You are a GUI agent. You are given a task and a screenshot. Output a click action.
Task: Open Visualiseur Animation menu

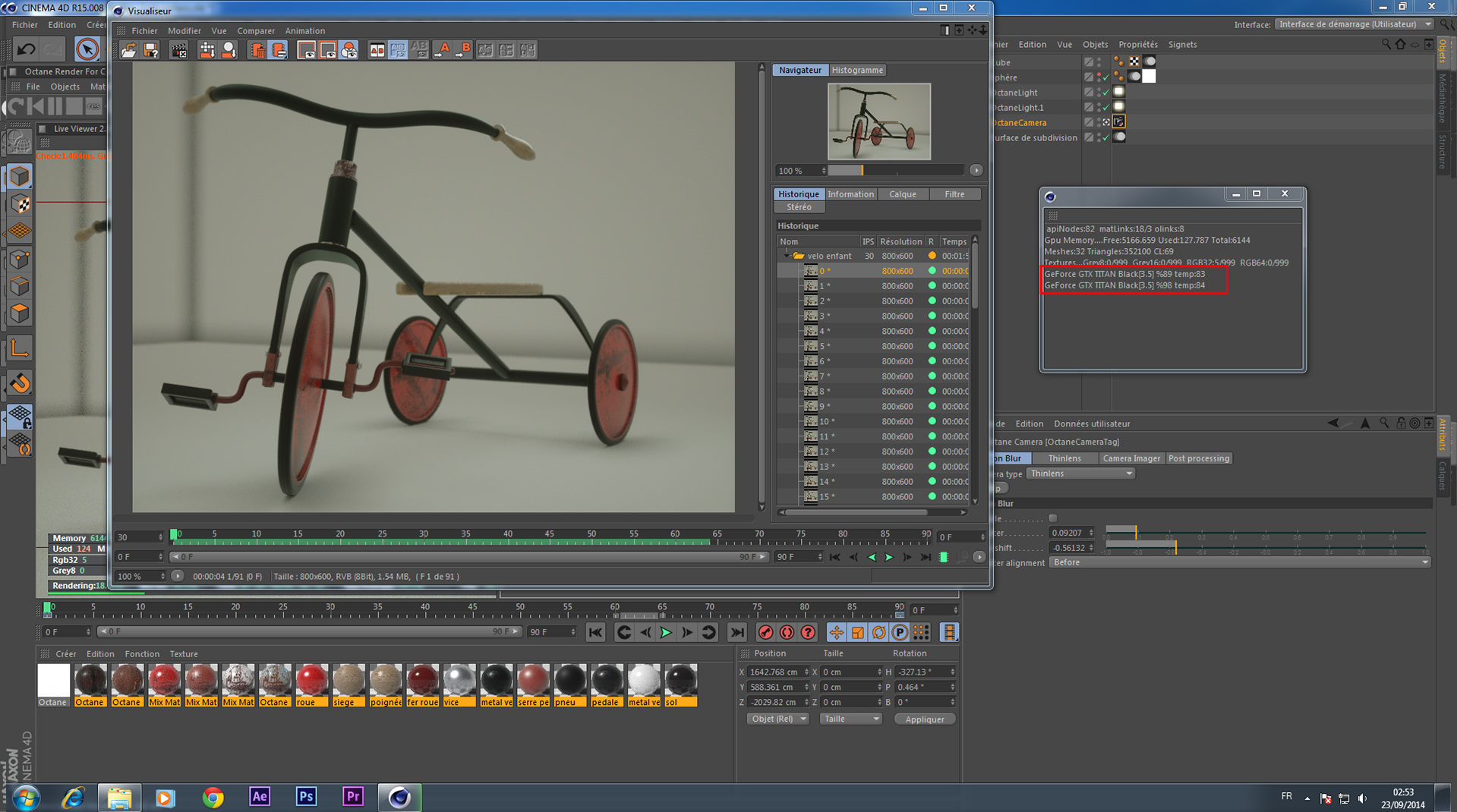[x=304, y=31]
